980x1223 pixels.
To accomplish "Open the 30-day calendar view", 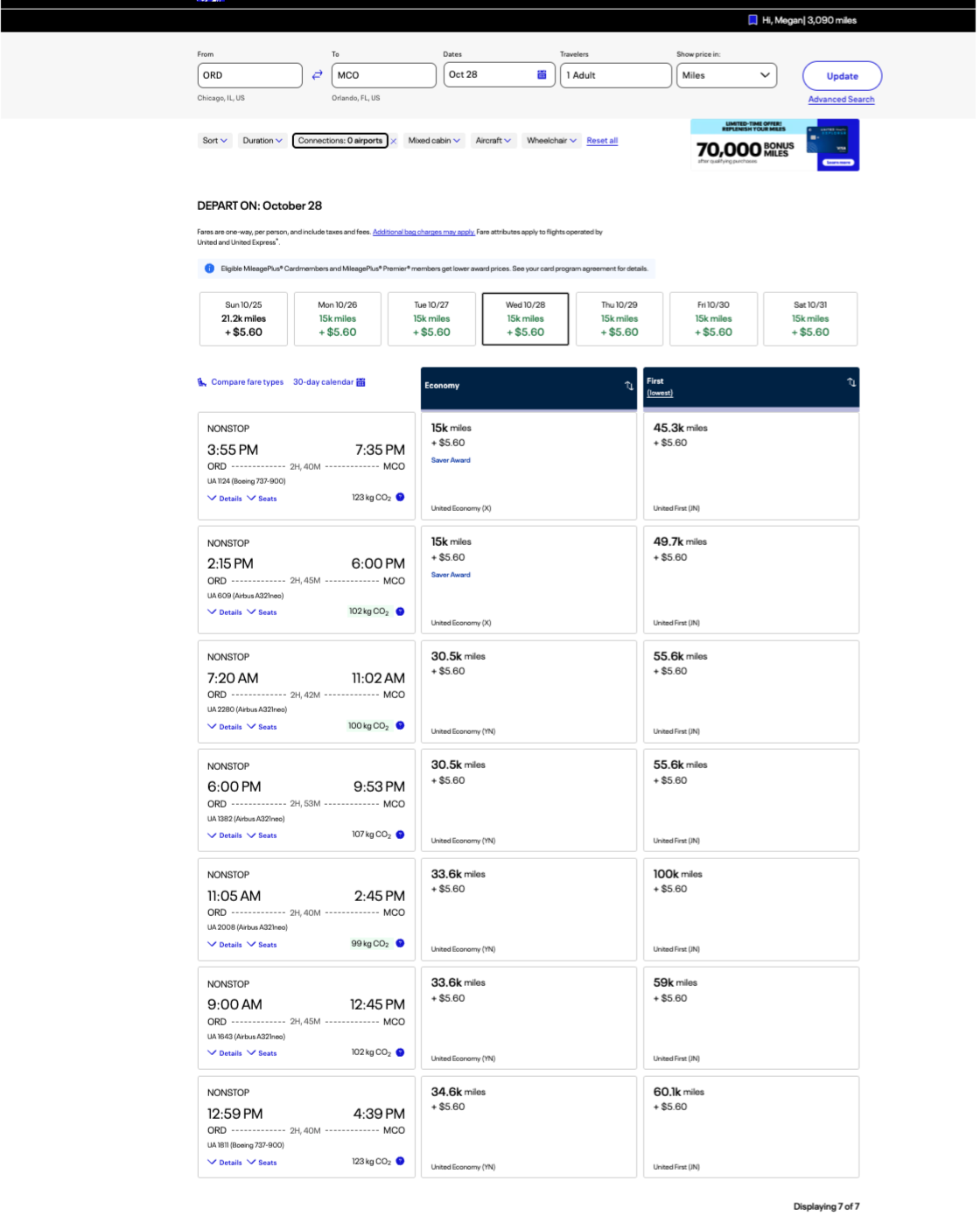I will tap(329, 382).
